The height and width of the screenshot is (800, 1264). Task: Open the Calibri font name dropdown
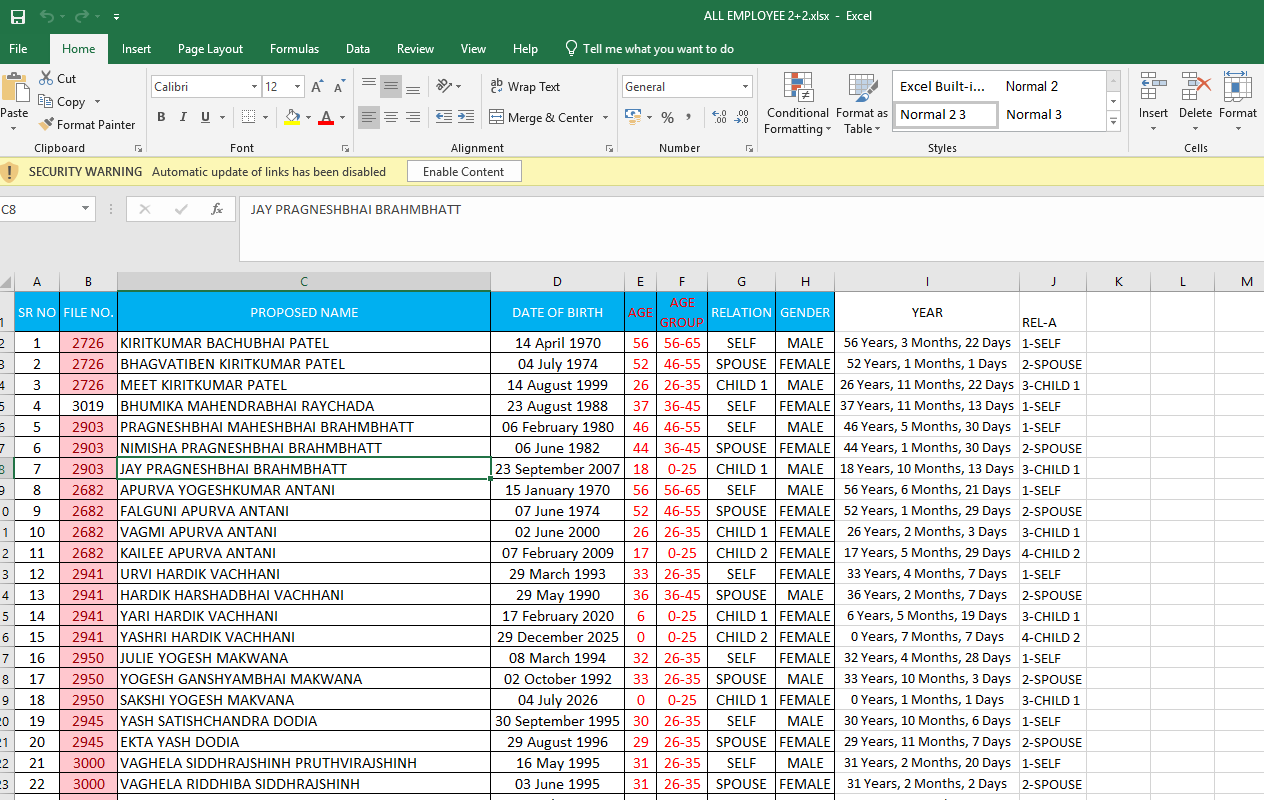coord(254,87)
